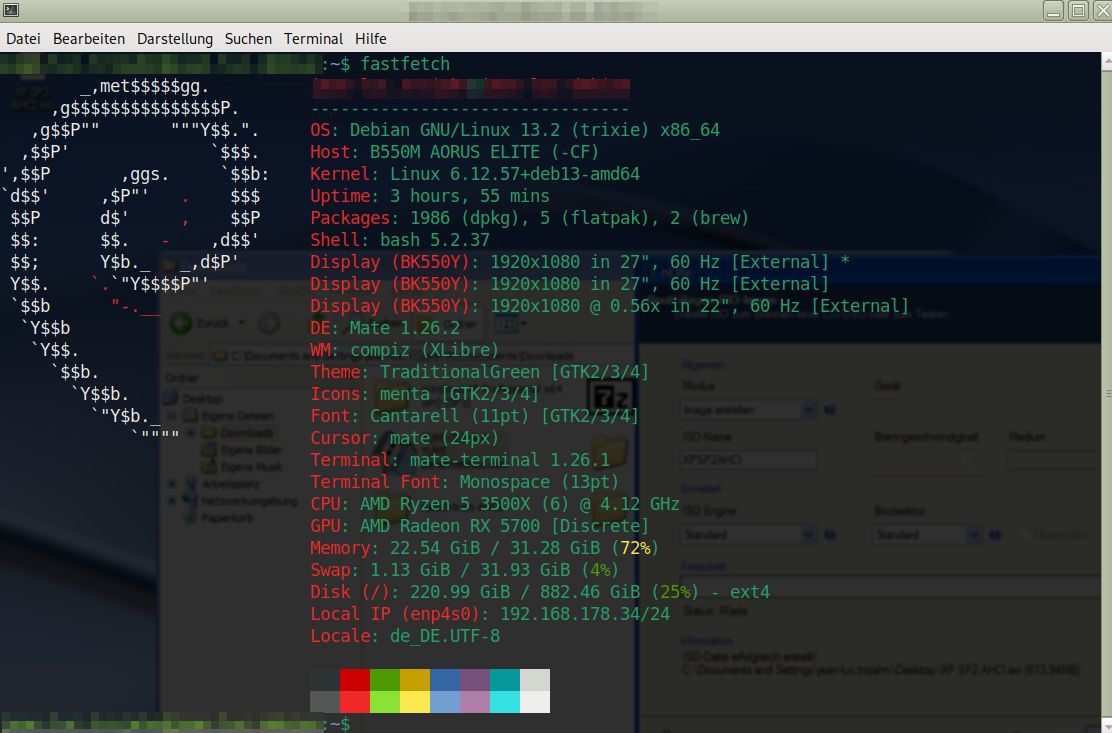Open the Terminal menu
Image resolution: width=1112 pixels, height=733 pixels.
coord(313,39)
